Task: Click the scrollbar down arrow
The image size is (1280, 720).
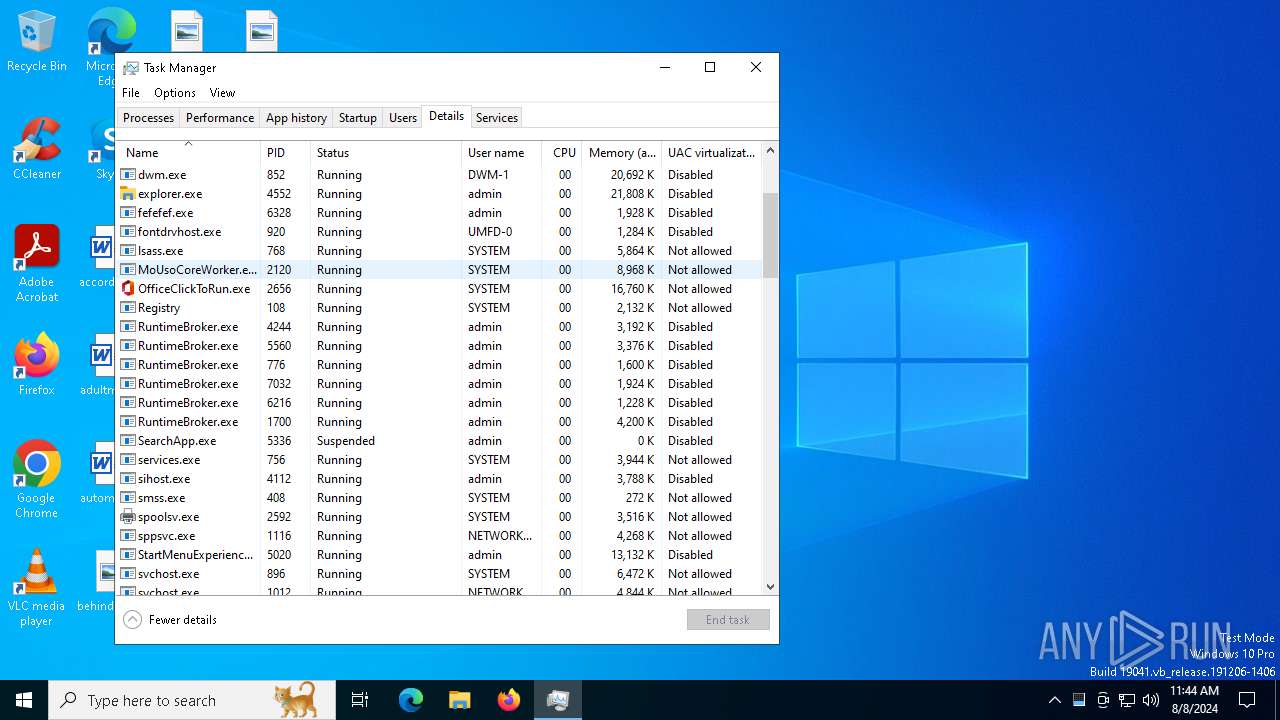Action: (x=770, y=587)
